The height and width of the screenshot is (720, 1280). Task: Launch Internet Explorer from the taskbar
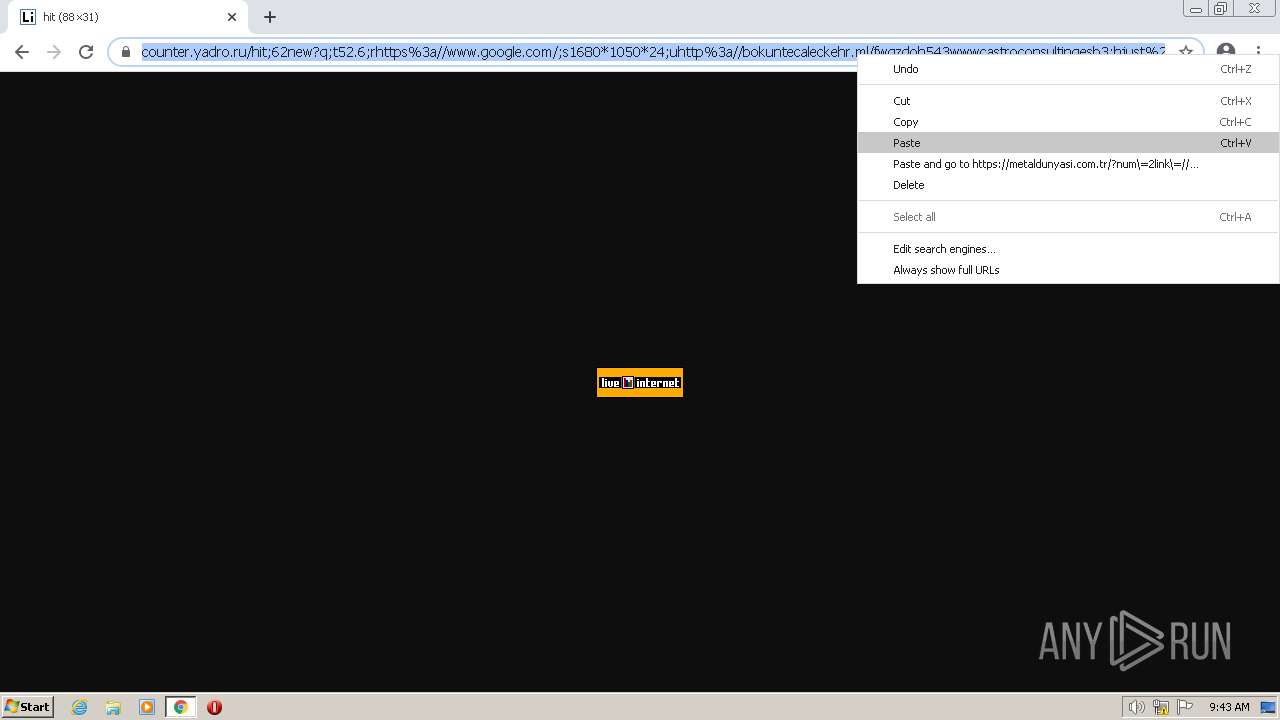point(80,707)
